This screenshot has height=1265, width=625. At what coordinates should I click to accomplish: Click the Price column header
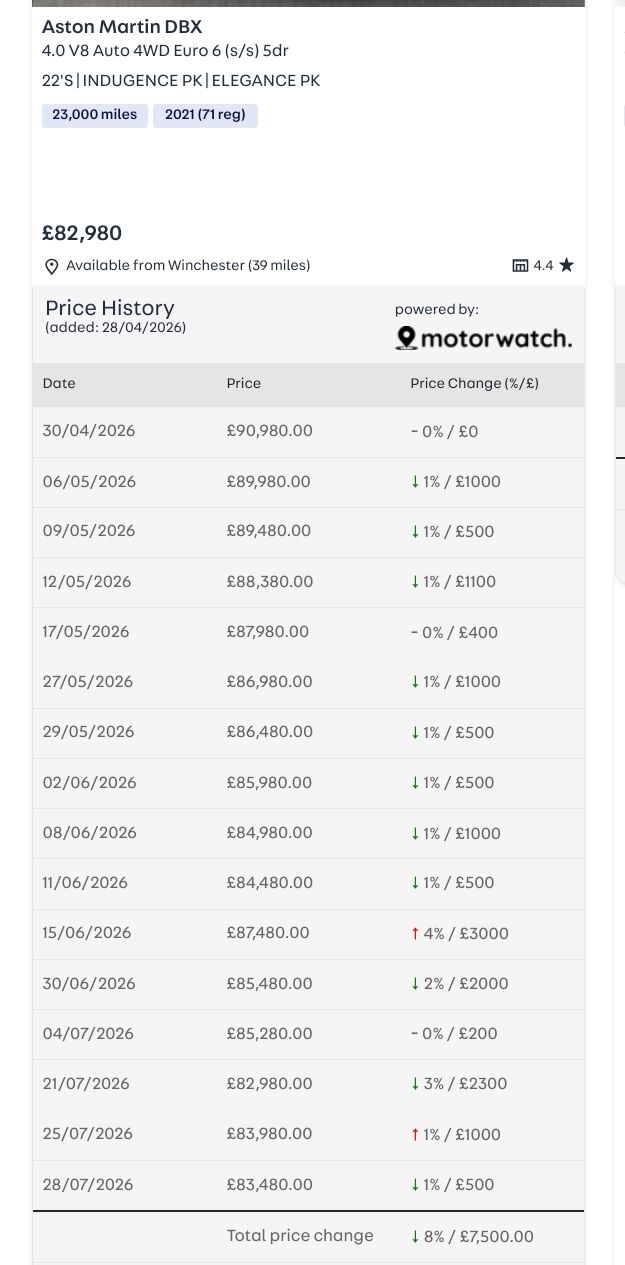244,383
